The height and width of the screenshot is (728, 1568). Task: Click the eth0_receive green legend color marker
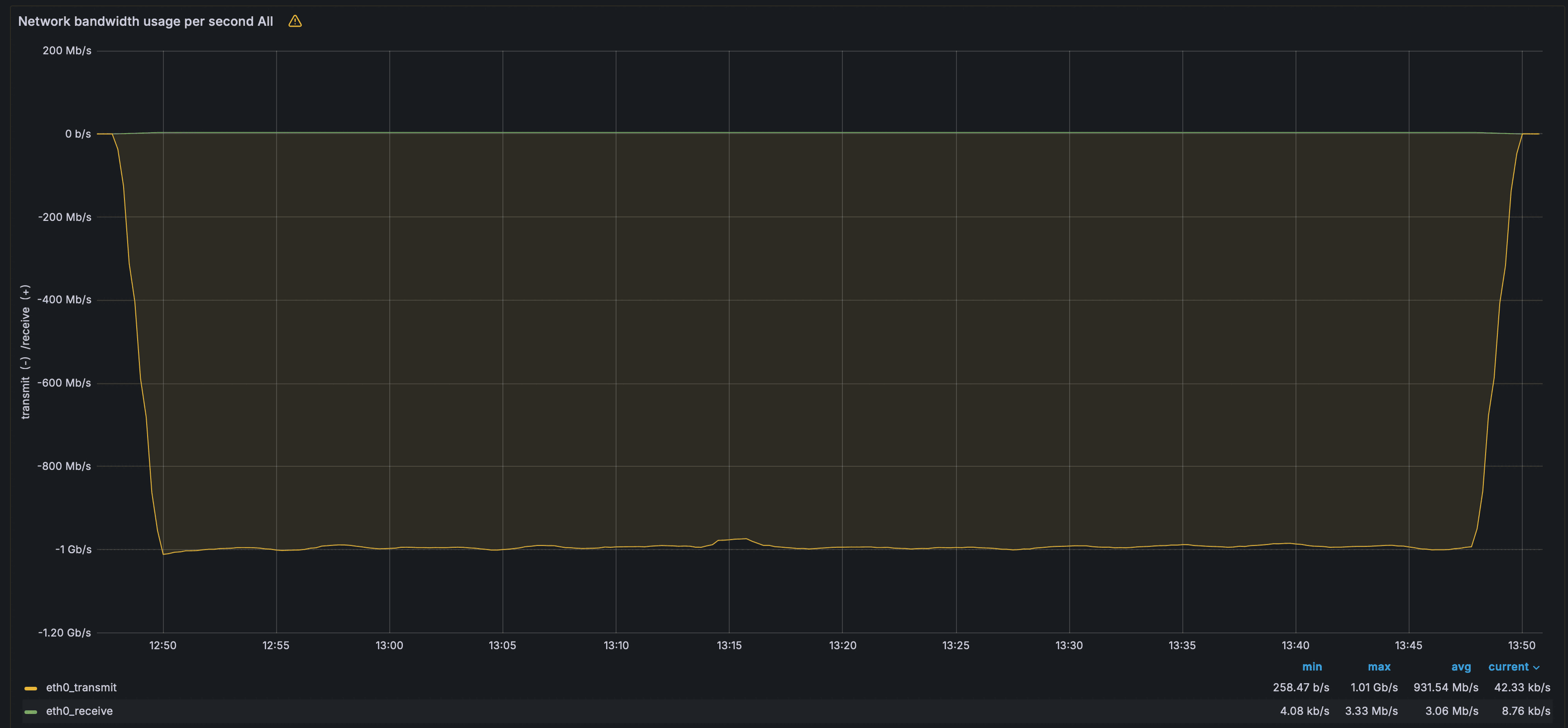pos(30,712)
